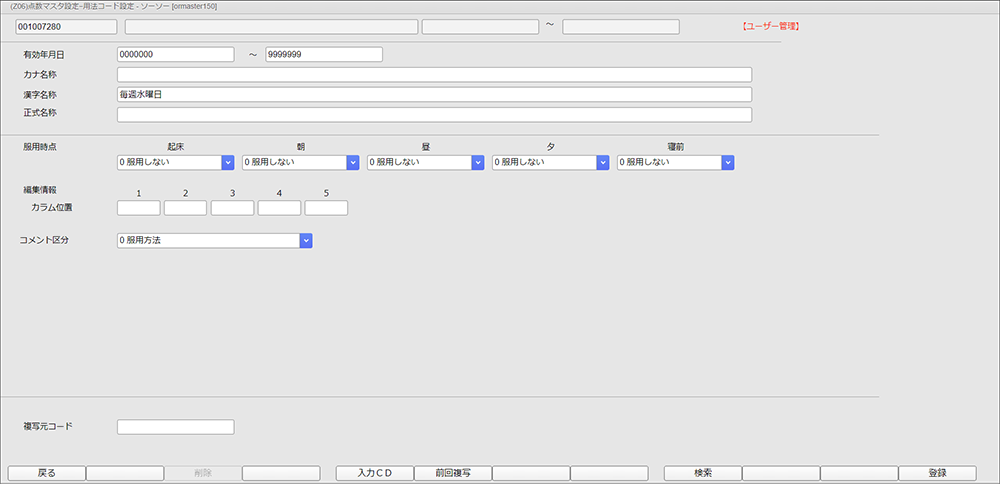Viewport: 1000px width, 484px height.
Task: Click the 有効年月日 start date field
Action: point(175,54)
